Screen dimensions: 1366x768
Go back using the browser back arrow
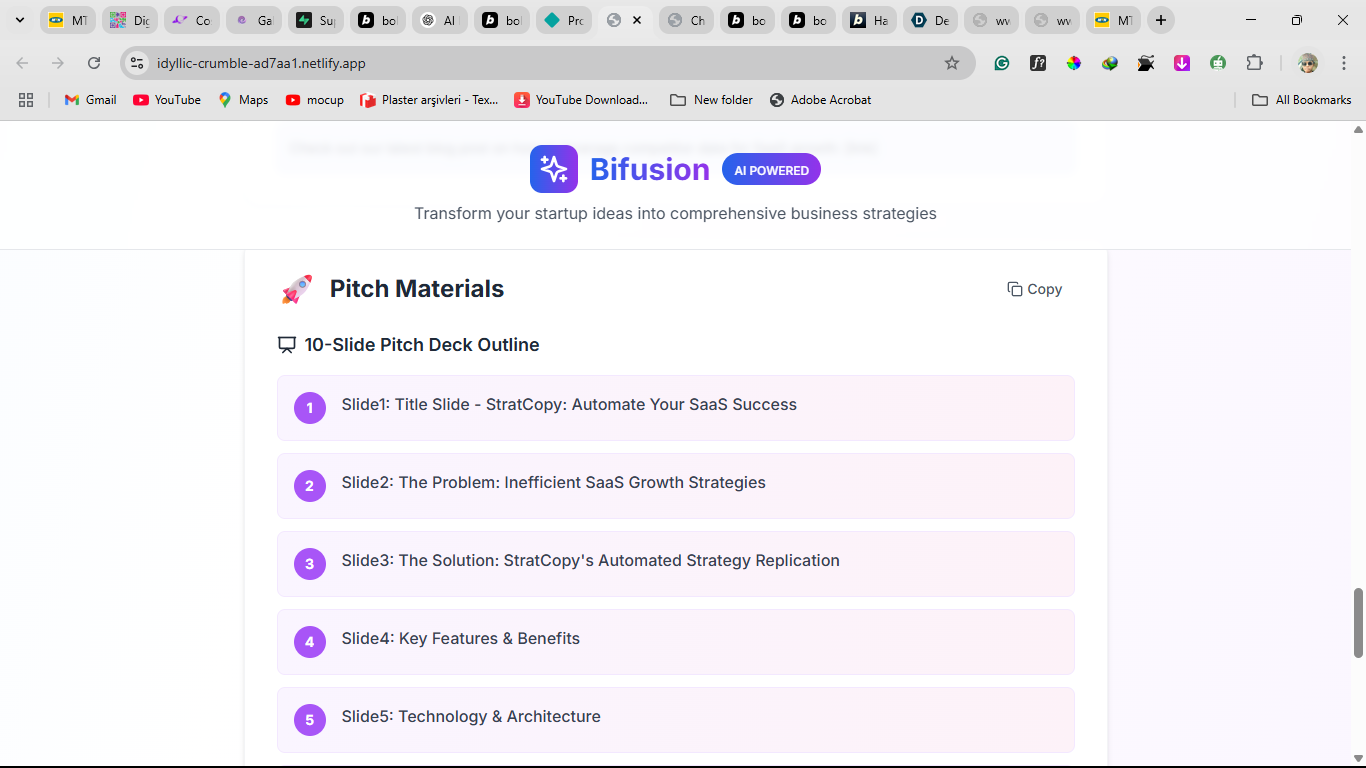pos(22,63)
